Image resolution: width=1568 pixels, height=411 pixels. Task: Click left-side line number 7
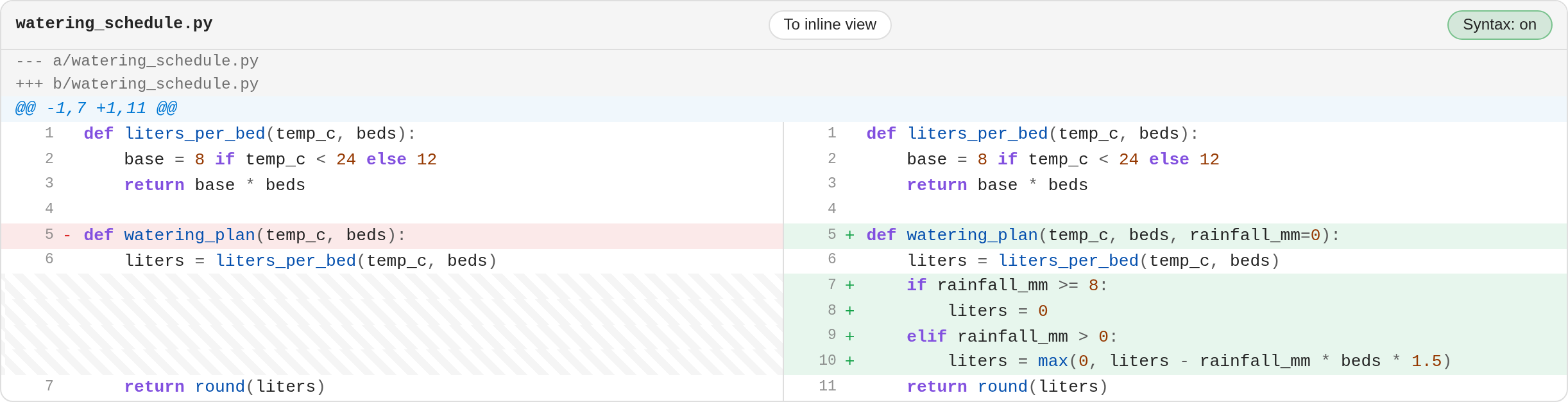tap(49, 386)
